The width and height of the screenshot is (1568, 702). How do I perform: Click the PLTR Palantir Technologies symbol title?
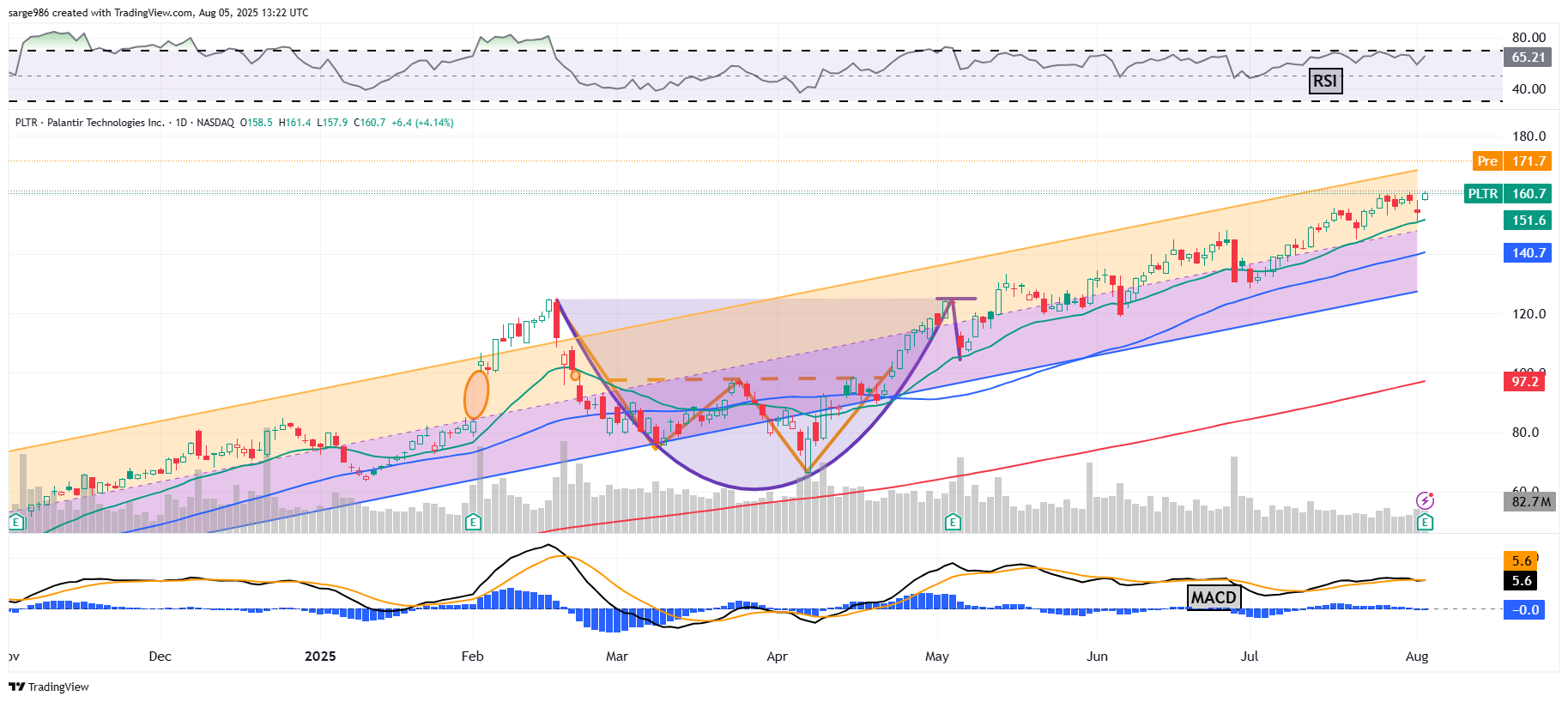[90, 123]
